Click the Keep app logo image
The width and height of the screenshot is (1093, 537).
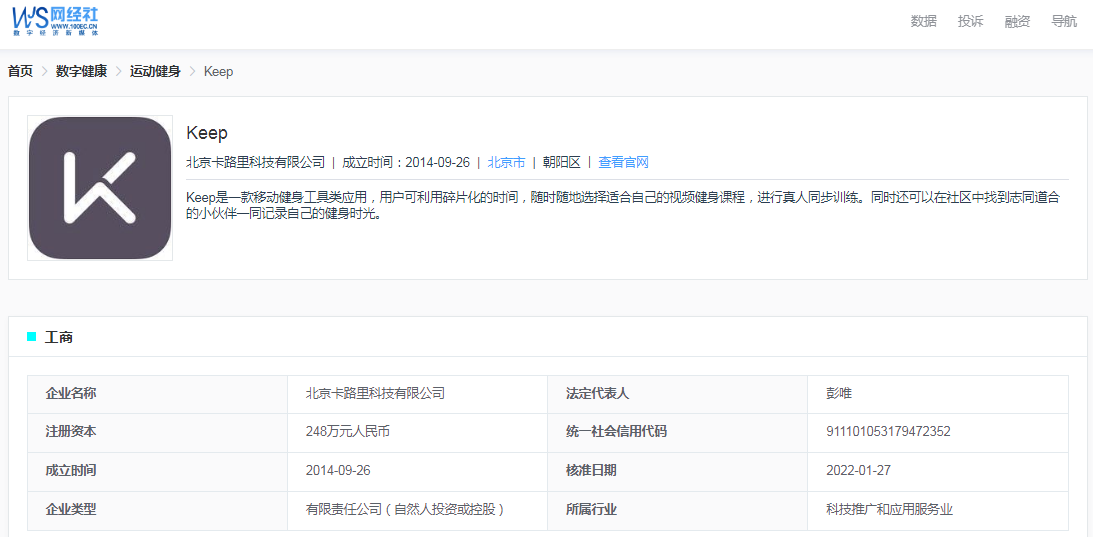(x=100, y=188)
